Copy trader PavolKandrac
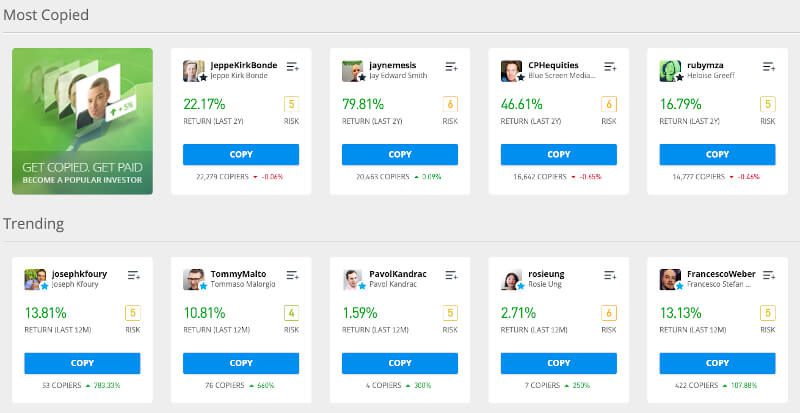 [x=399, y=363]
